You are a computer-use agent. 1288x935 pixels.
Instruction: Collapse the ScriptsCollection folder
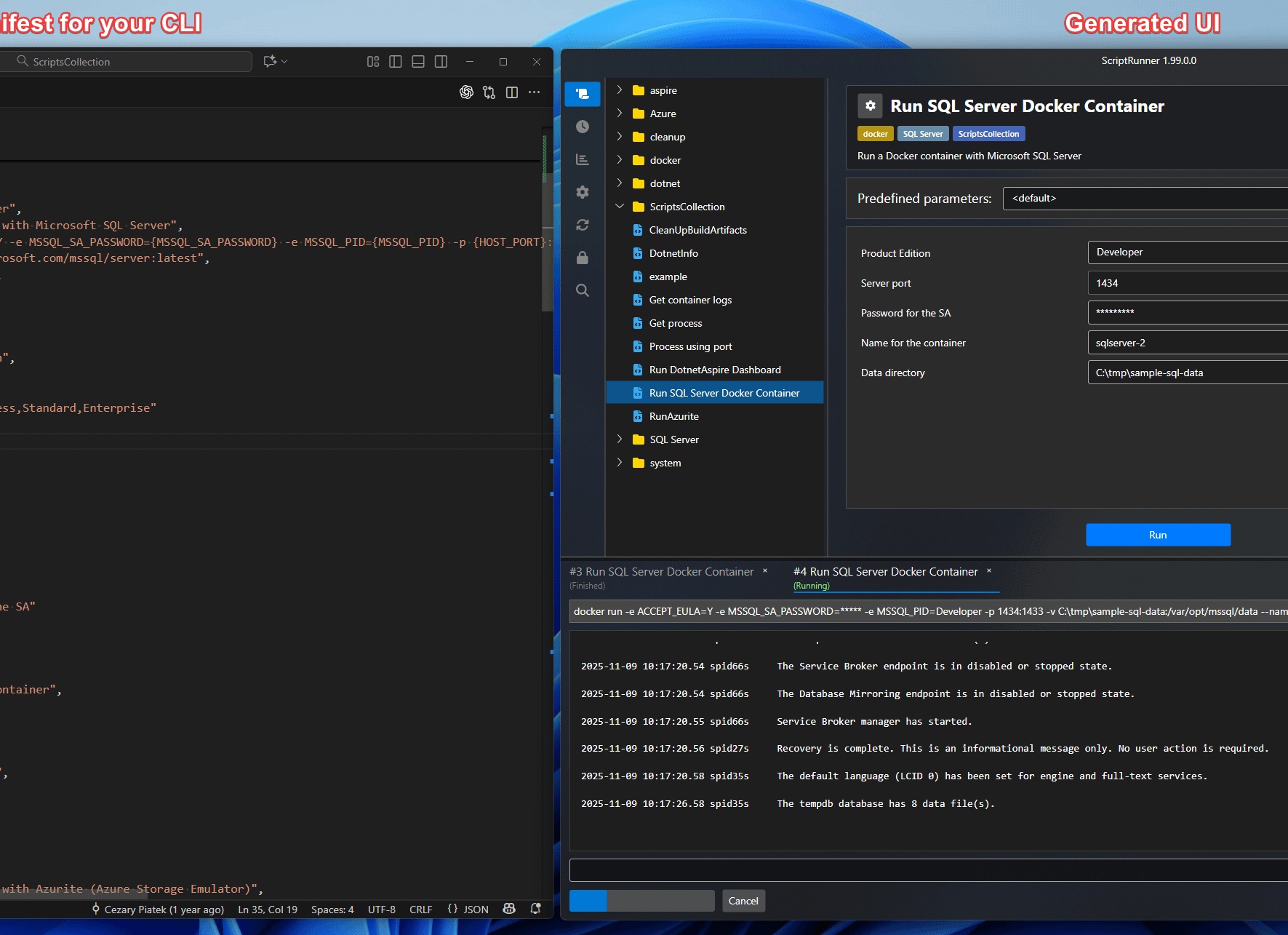coord(619,207)
